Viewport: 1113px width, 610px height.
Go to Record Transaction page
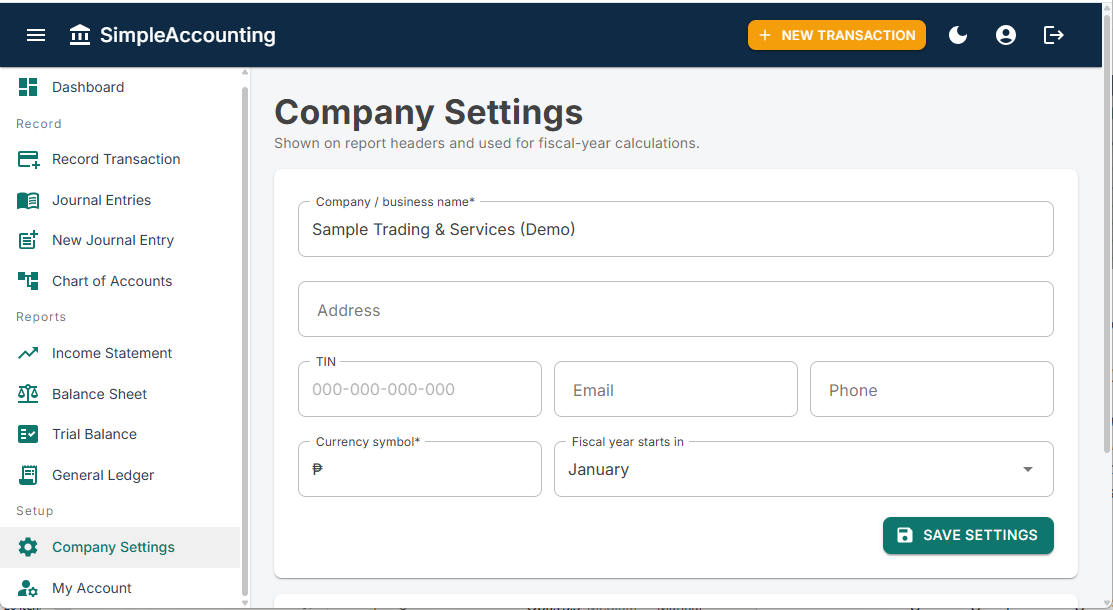pyautogui.click(x=119, y=159)
